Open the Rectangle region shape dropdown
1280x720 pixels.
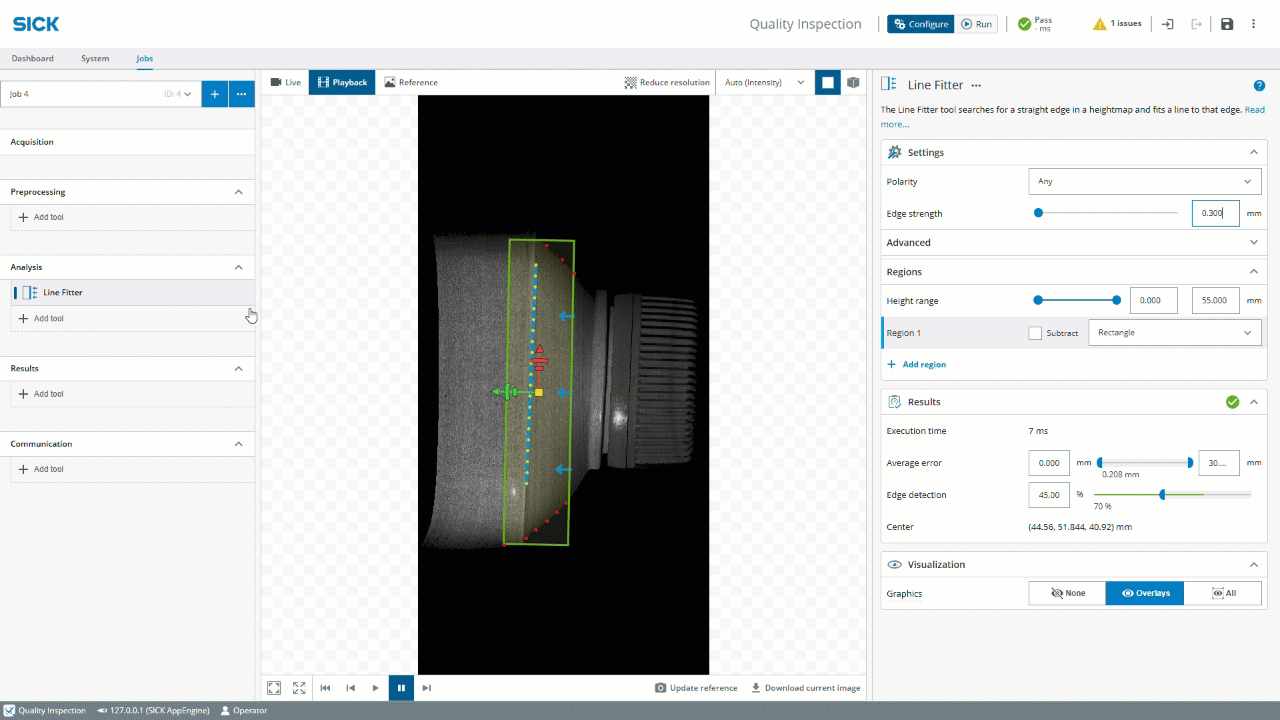pyautogui.click(x=1174, y=333)
